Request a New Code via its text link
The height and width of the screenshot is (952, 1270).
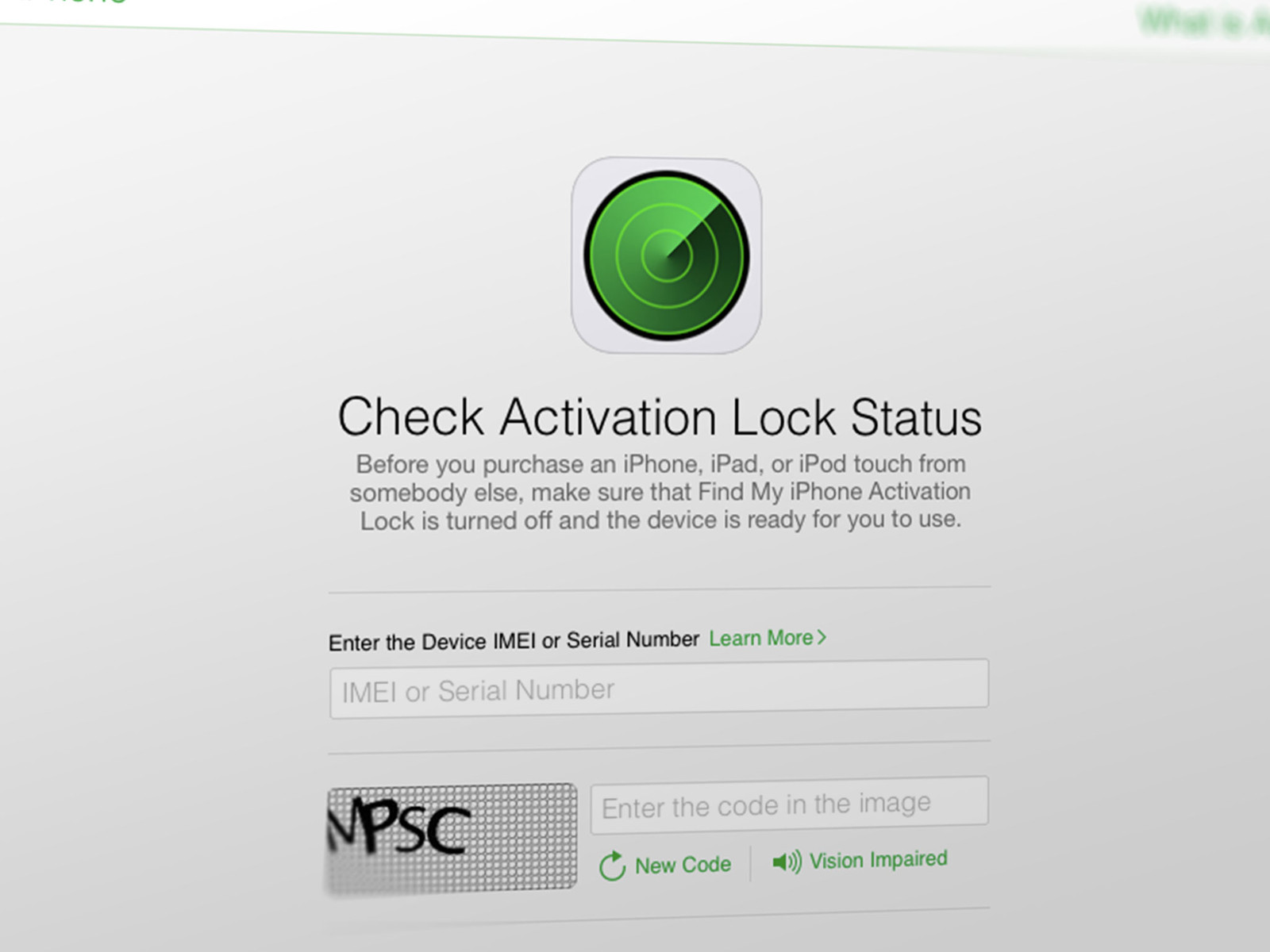point(683,865)
